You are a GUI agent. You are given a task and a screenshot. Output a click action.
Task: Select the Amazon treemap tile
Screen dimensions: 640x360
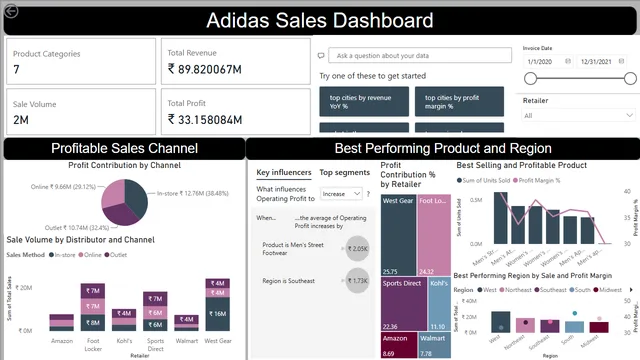[399, 344]
